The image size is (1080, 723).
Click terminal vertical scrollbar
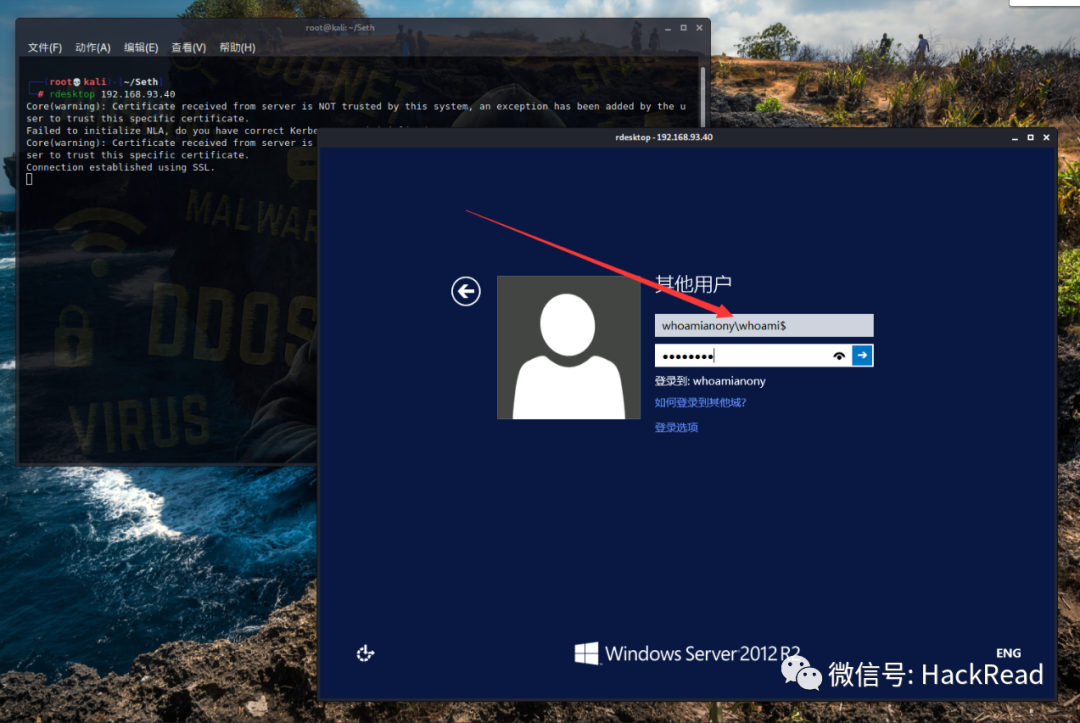pyautogui.click(x=703, y=96)
